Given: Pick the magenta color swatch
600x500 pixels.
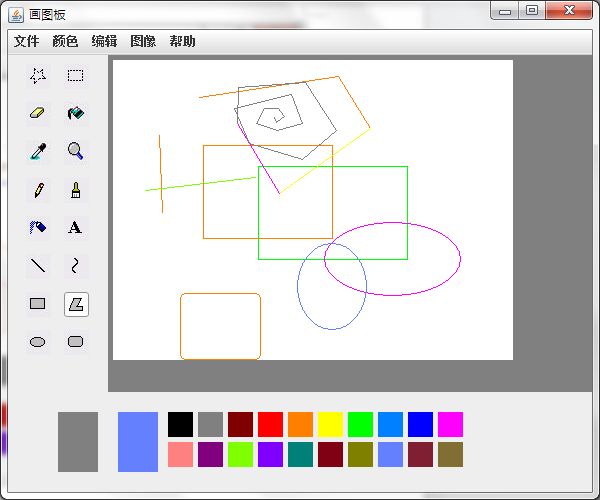Looking at the screenshot, I should (450, 424).
